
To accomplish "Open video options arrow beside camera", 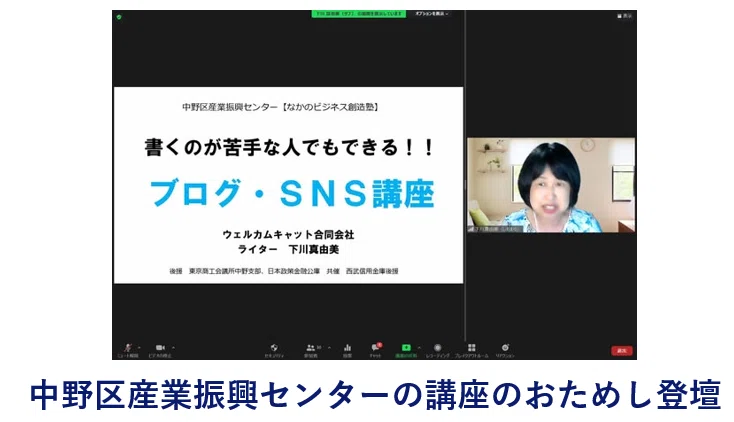I will (174, 348).
